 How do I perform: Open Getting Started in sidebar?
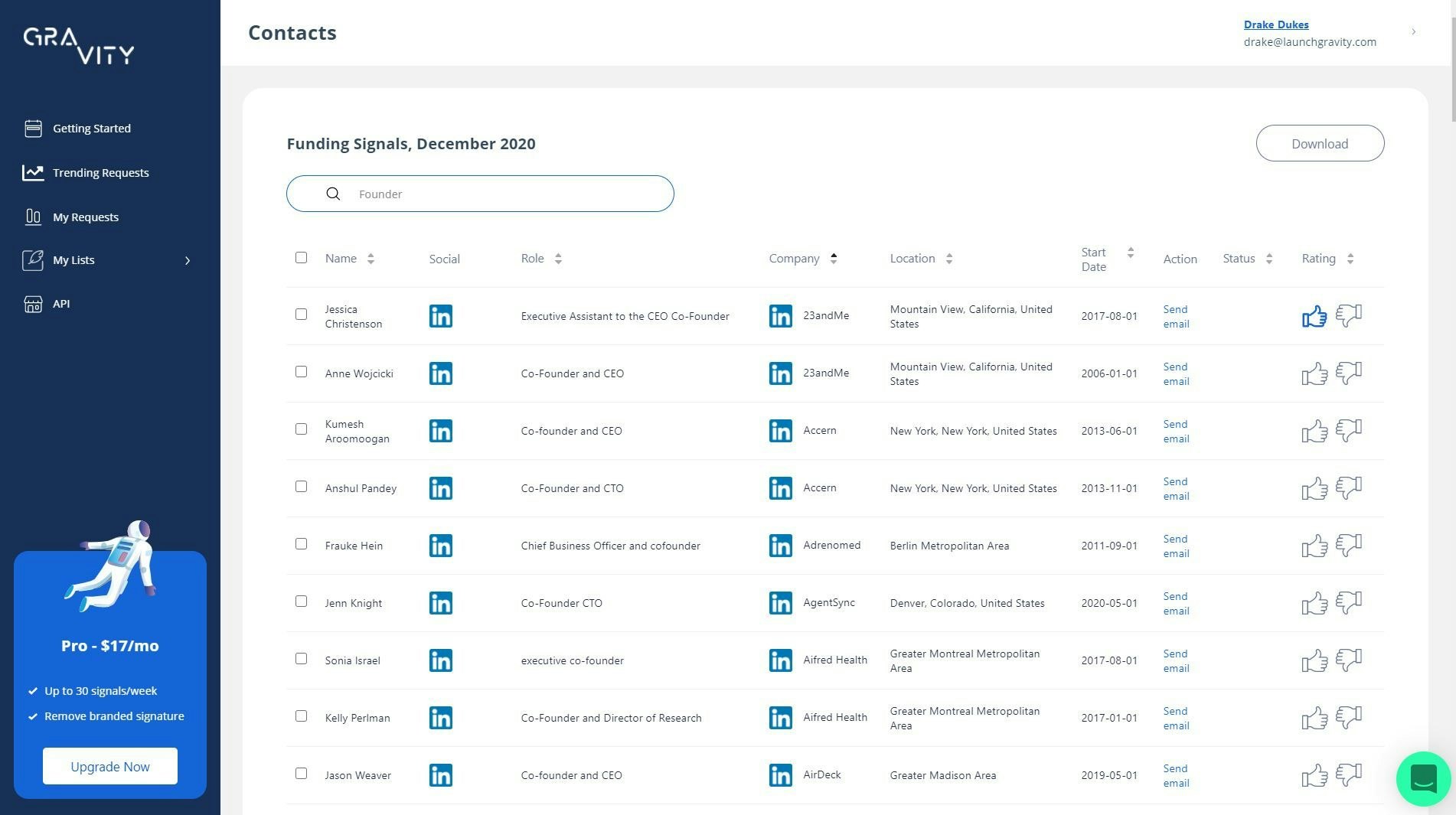pyautogui.click(x=92, y=129)
